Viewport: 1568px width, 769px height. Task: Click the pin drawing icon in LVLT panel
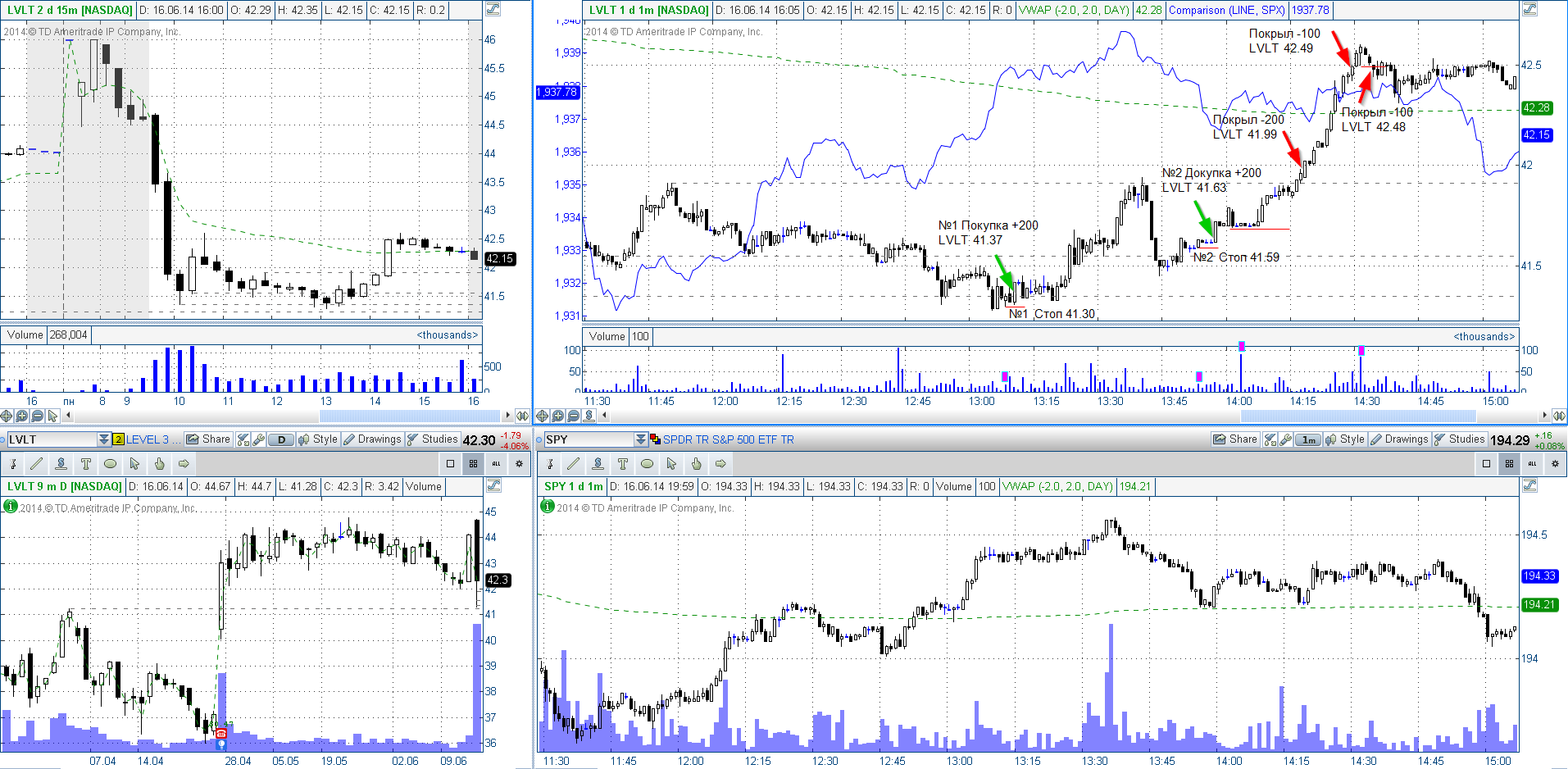pyautogui.click(x=12, y=464)
